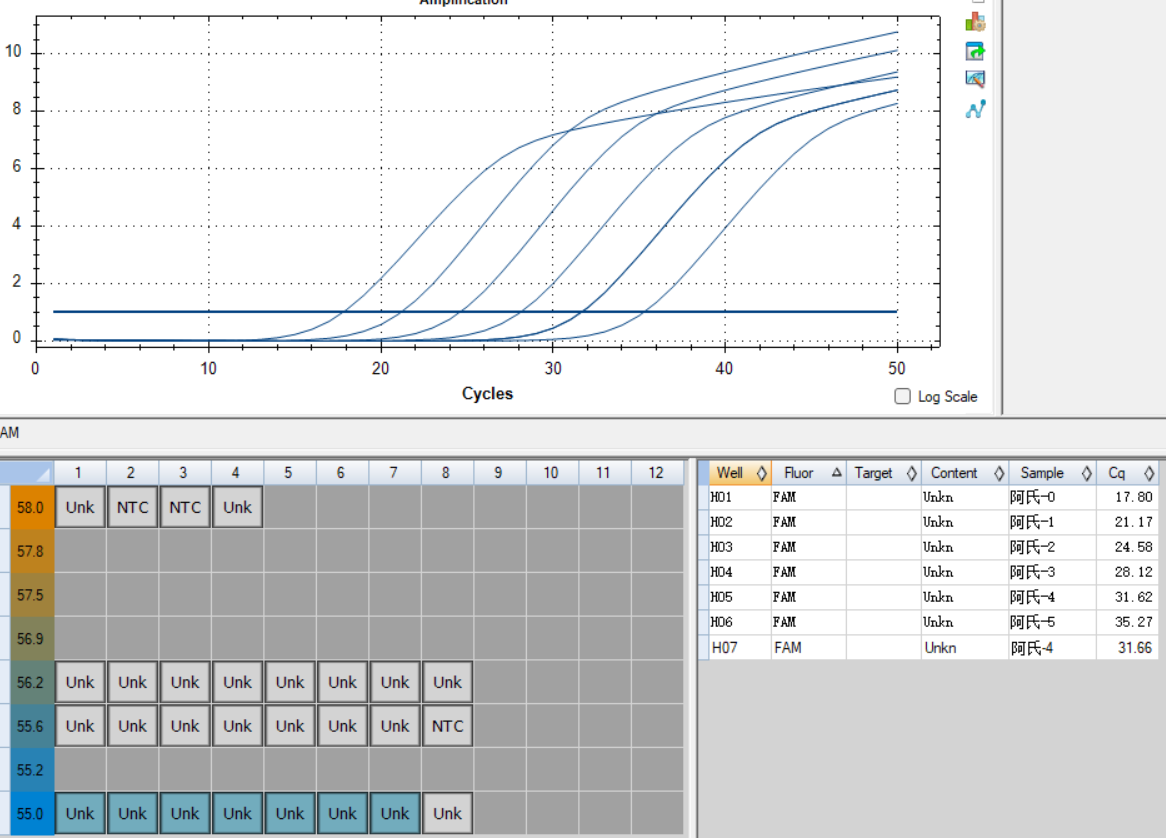Click the Cq value 31.62
Image resolution: width=1166 pixels, height=838 pixels.
[x=1133, y=597]
